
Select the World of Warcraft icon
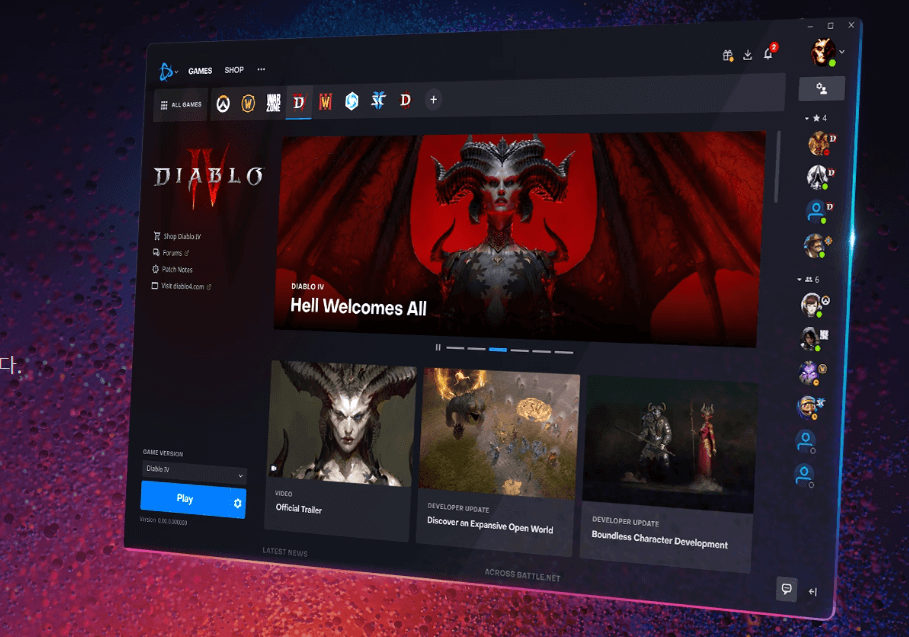(248, 103)
